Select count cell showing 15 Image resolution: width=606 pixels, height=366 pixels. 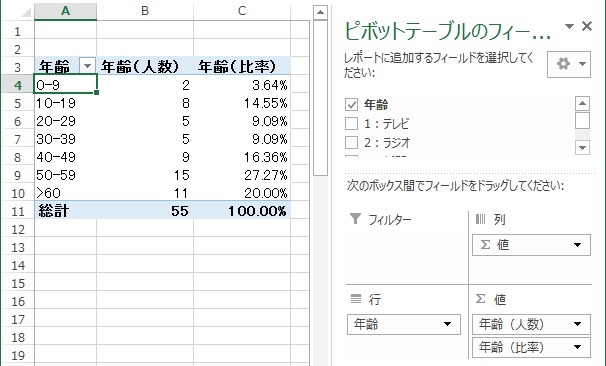(145, 175)
